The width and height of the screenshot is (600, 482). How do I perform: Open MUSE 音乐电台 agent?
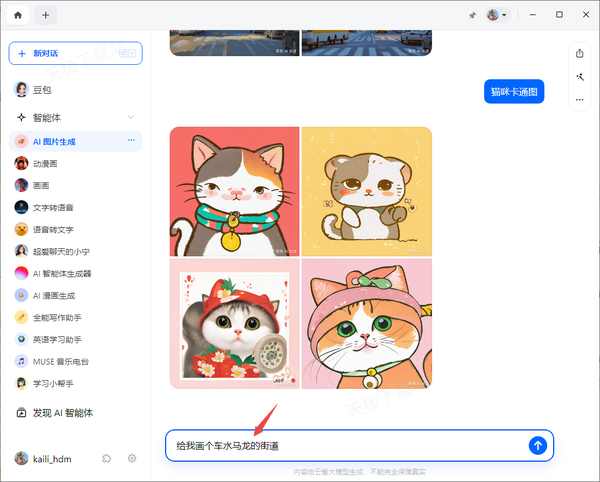pos(75,362)
